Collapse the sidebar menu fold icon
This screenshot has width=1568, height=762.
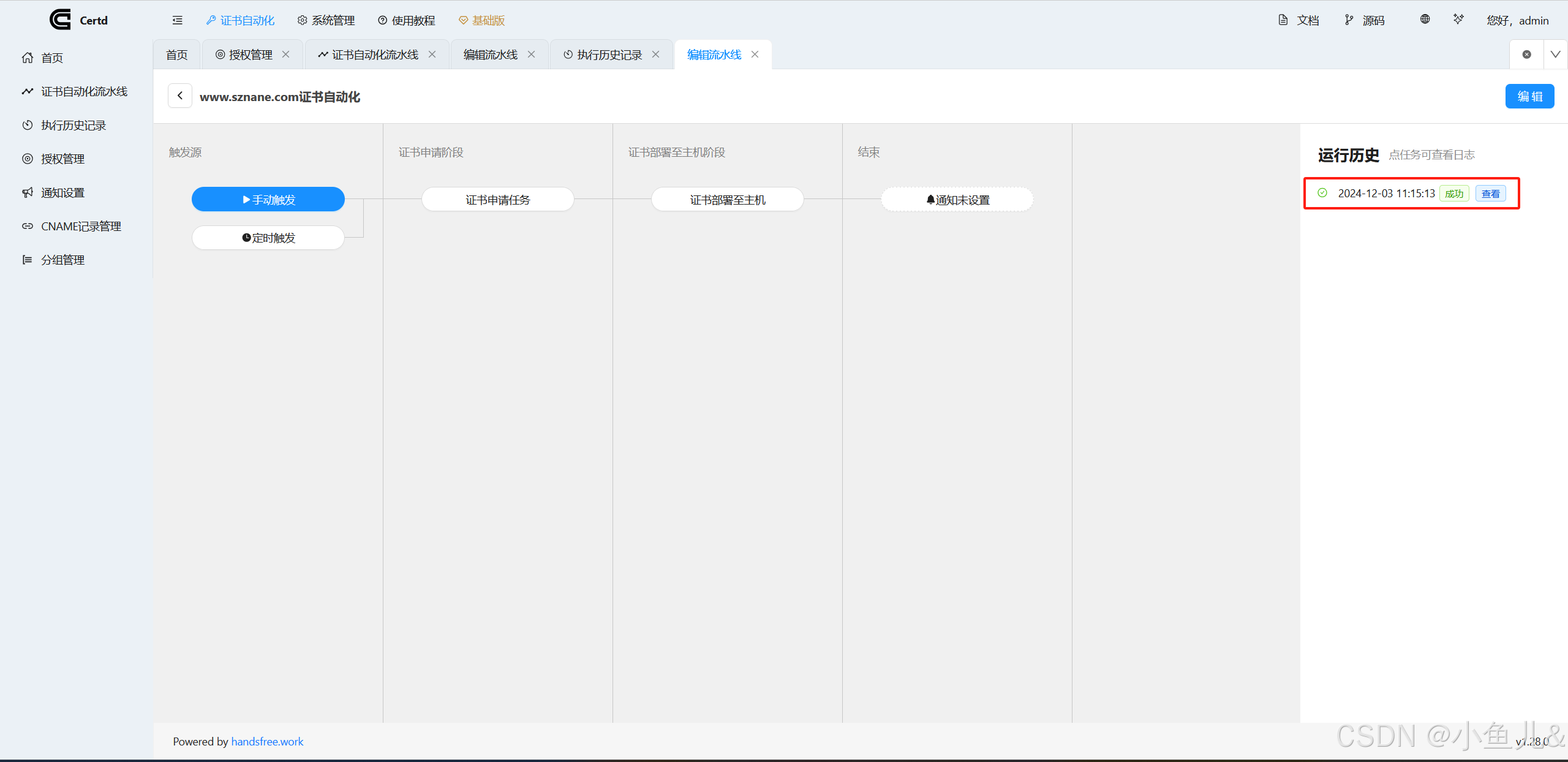tap(178, 20)
